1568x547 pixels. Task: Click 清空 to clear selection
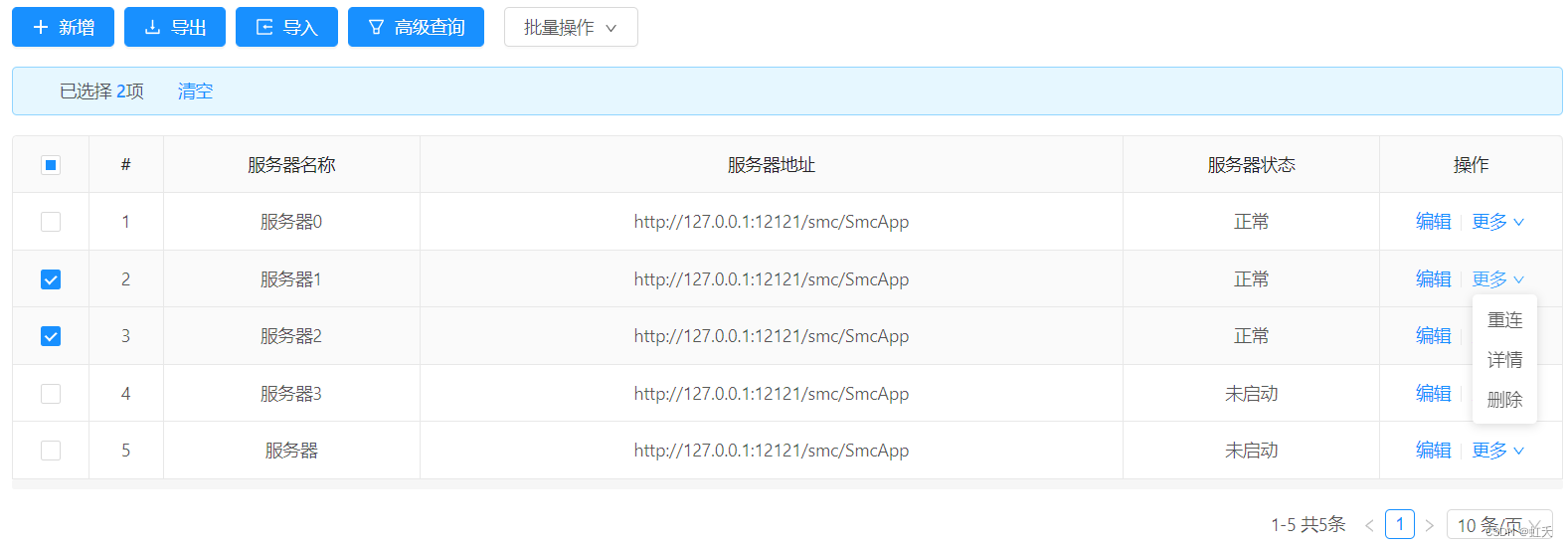click(x=195, y=91)
